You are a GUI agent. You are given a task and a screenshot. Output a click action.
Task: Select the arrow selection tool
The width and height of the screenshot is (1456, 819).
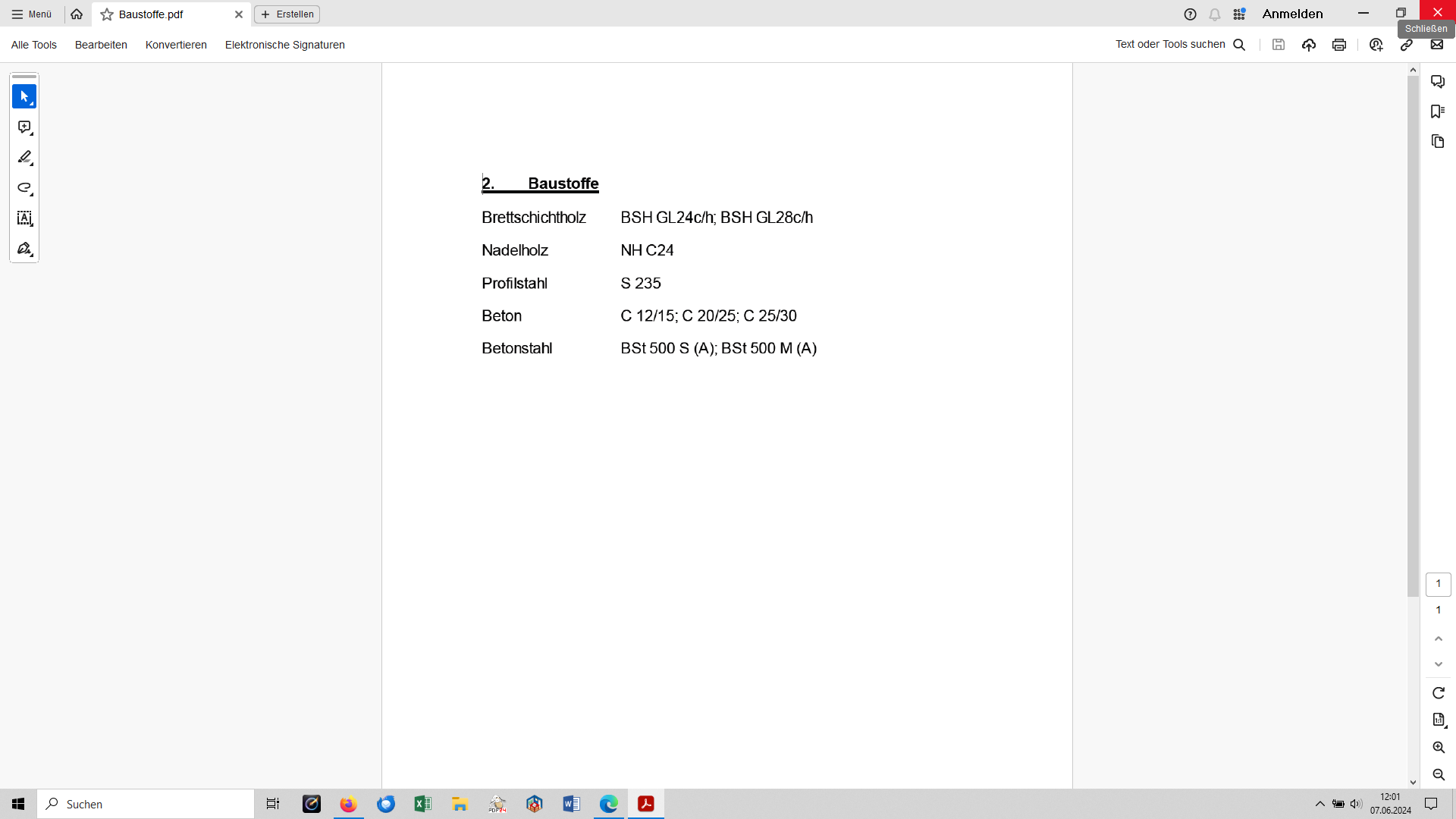pos(24,96)
